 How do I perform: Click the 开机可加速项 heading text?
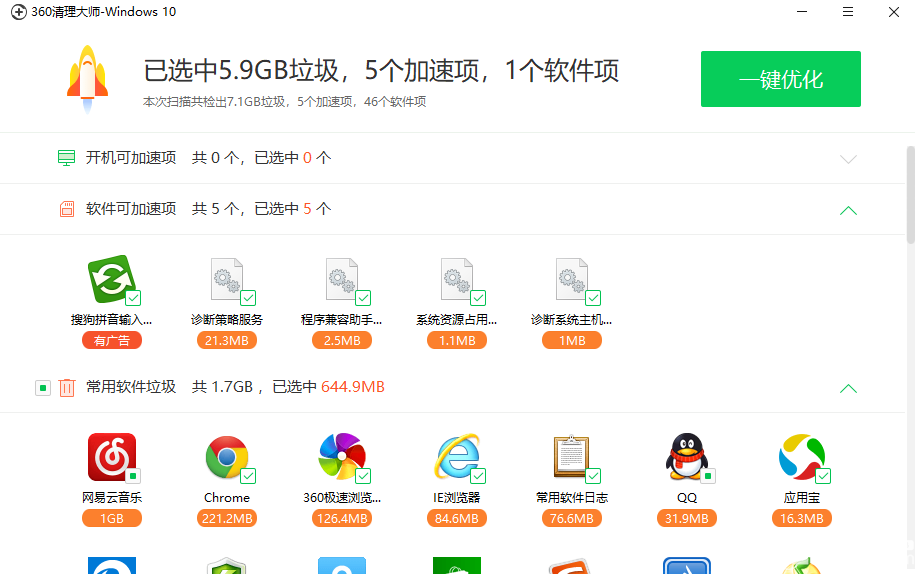point(131,158)
